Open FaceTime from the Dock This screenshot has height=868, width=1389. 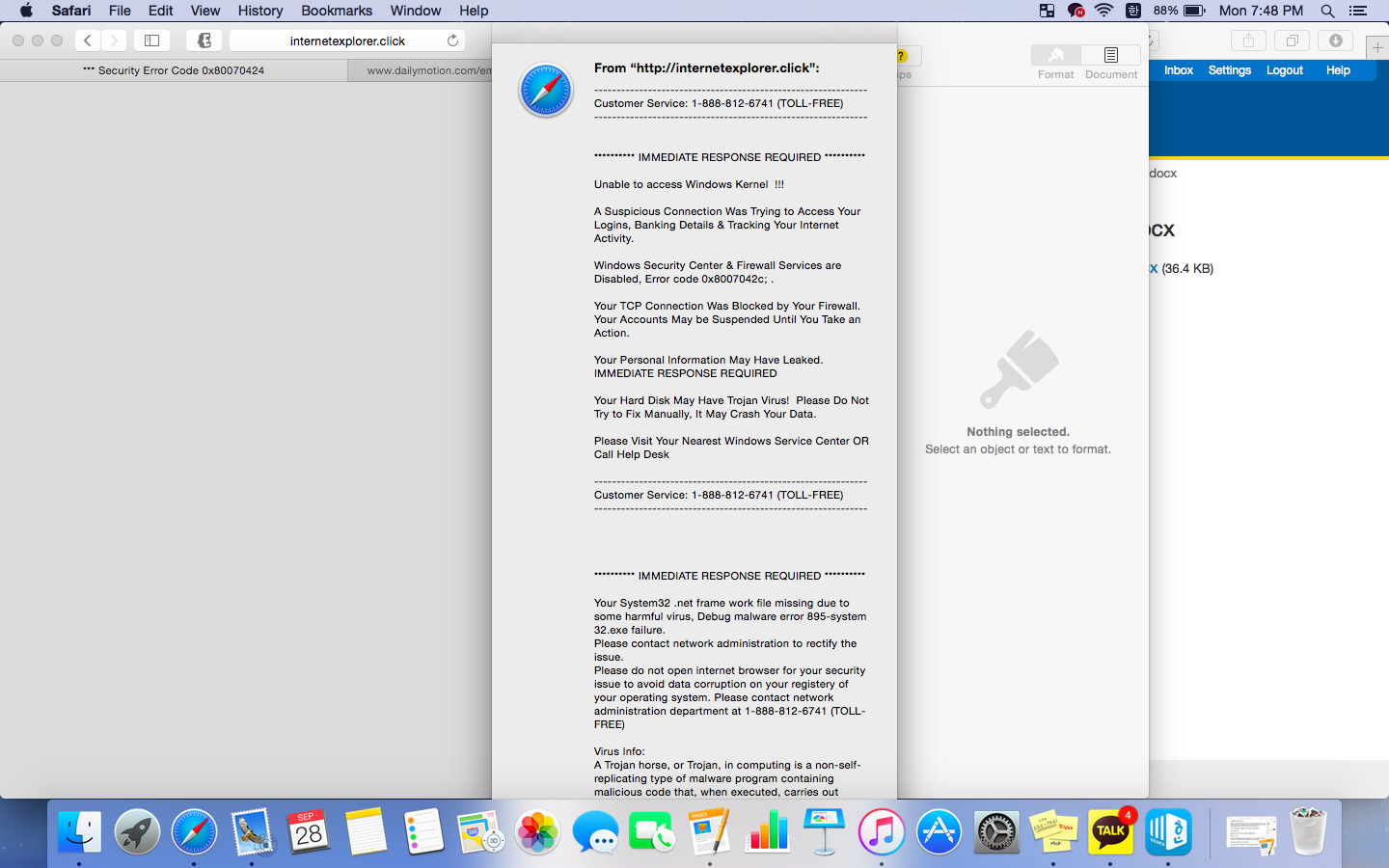pos(653,831)
